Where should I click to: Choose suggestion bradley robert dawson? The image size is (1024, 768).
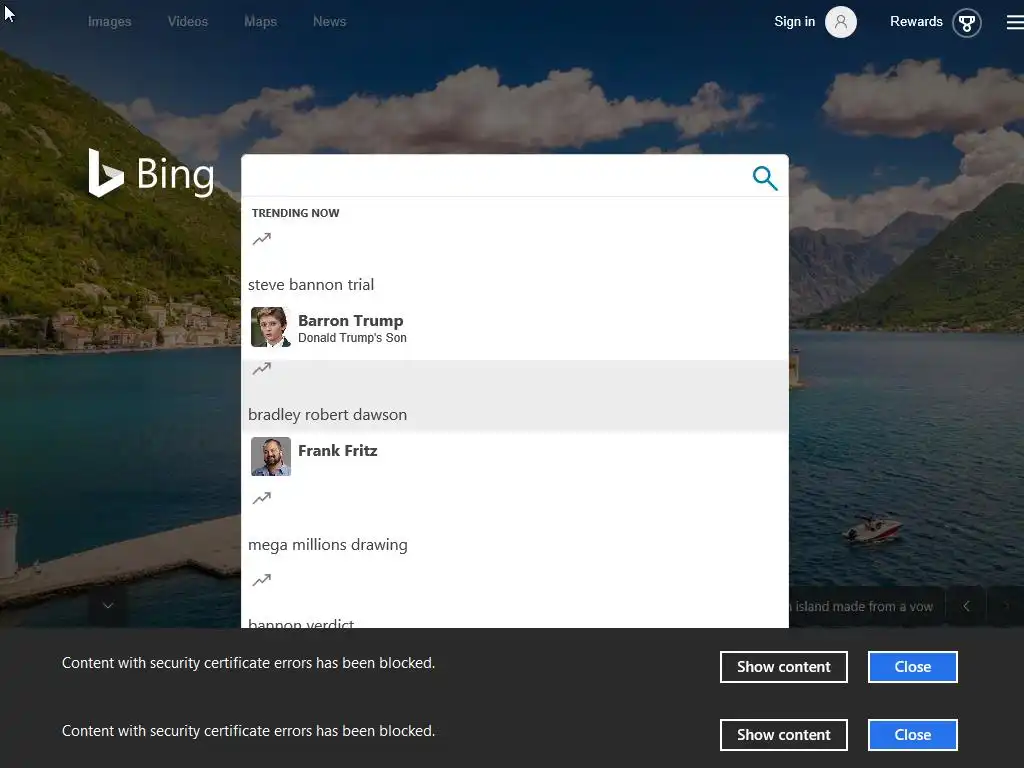(515, 395)
